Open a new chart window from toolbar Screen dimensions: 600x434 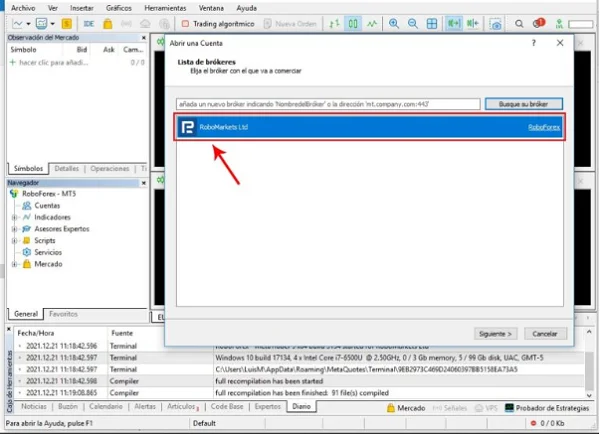point(17,24)
